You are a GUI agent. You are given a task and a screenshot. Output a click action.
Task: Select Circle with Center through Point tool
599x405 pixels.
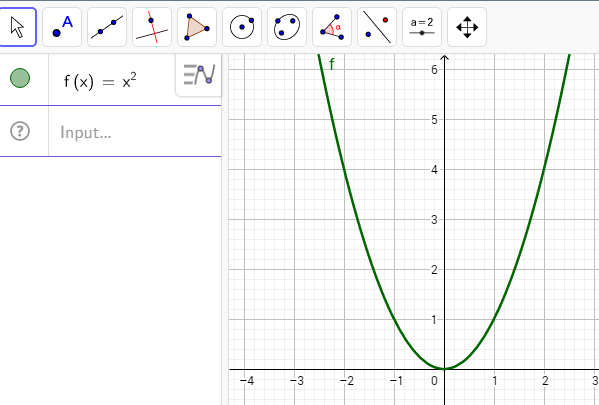pos(242,27)
